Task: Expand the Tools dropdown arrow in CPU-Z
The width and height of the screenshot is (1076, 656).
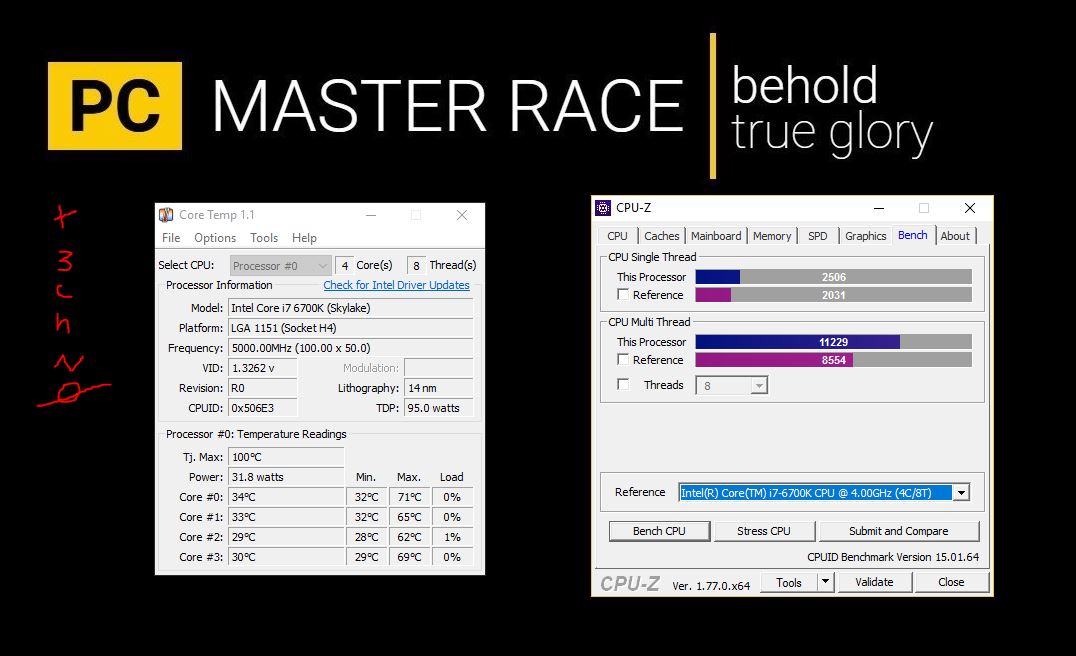Action: pos(826,583)
